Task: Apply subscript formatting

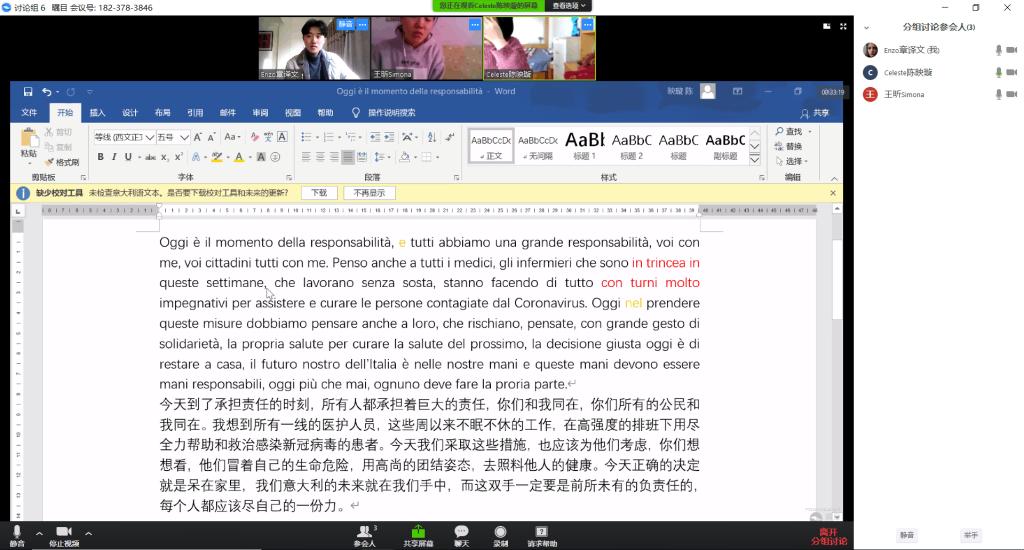Action: tap(165, 157)
